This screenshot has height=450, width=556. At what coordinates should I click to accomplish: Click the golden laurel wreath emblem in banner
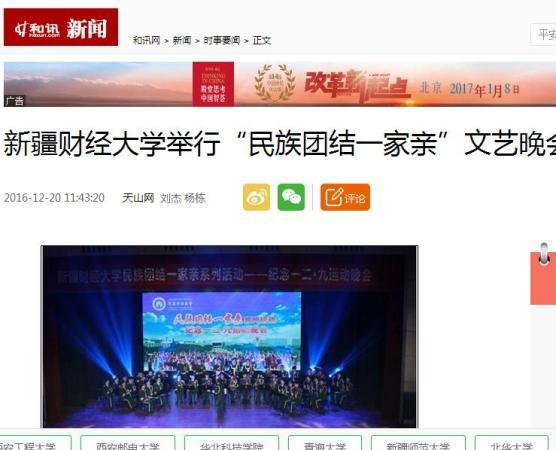[275, 83]
